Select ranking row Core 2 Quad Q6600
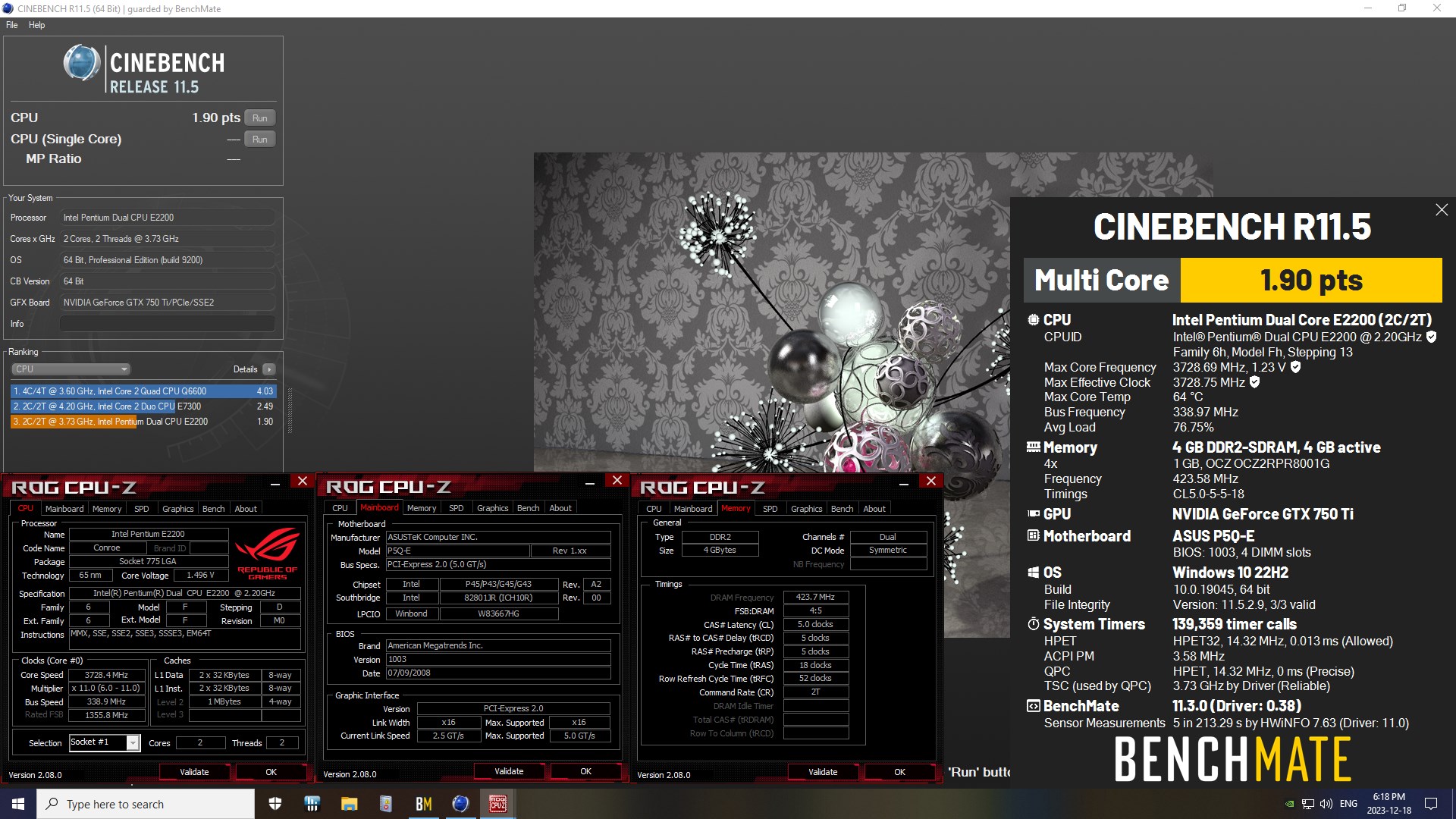The image size is (1456, 819). [143, 391]
